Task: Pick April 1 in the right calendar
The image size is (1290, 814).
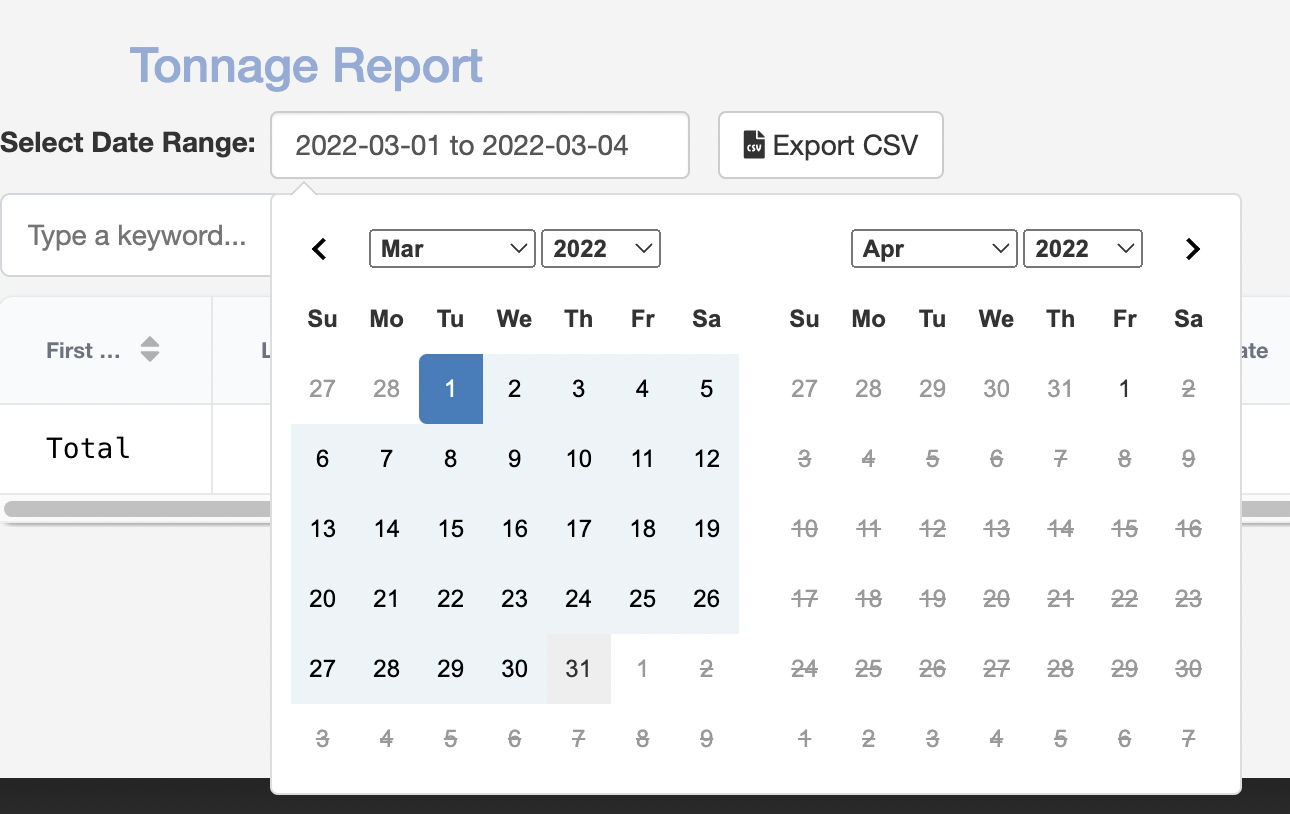Action: click(1125, 389)
